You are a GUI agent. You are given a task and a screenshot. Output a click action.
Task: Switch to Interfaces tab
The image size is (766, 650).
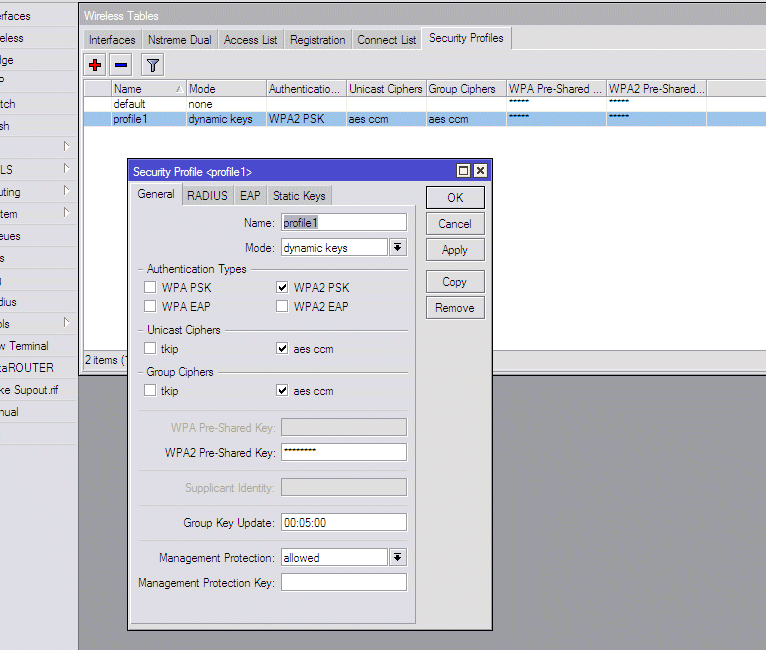click(x=112, y=40)
